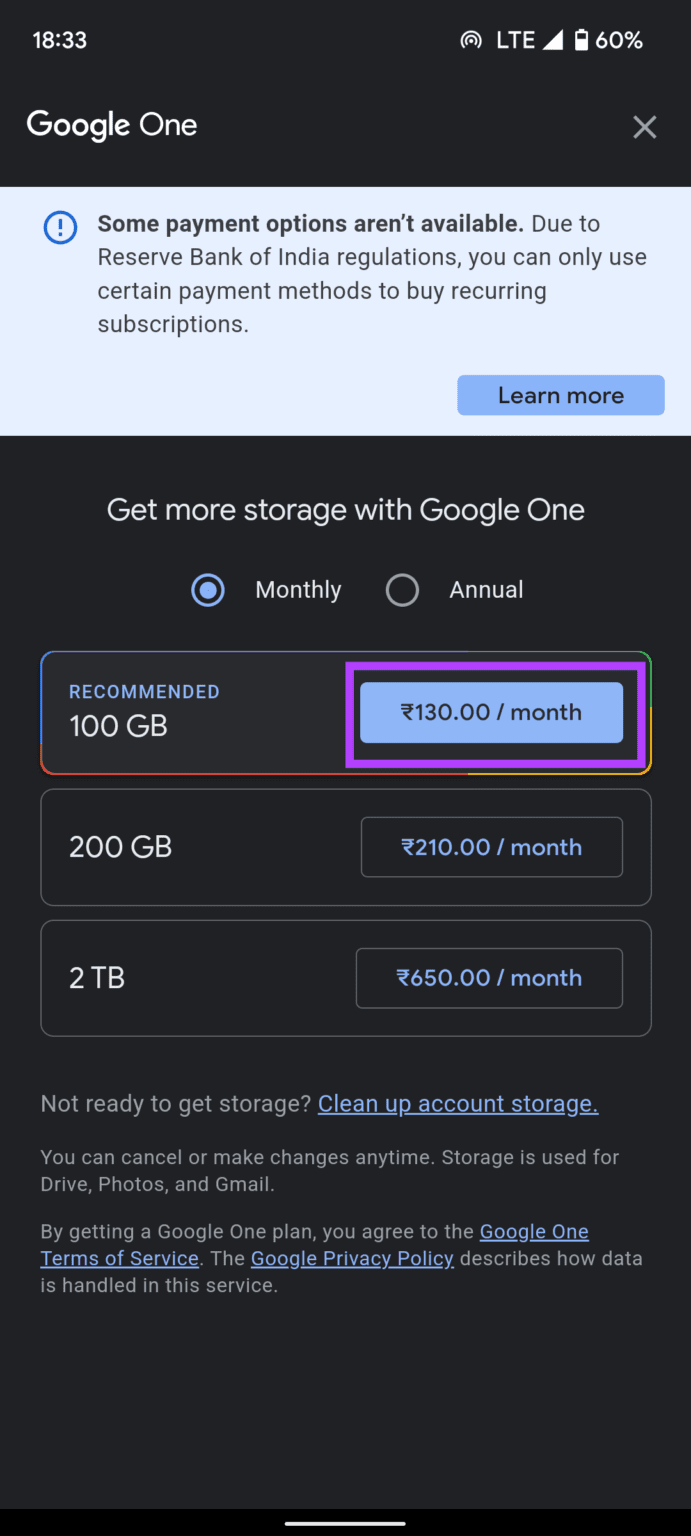View the Google Privacy Policy

tap(352, 1258)
